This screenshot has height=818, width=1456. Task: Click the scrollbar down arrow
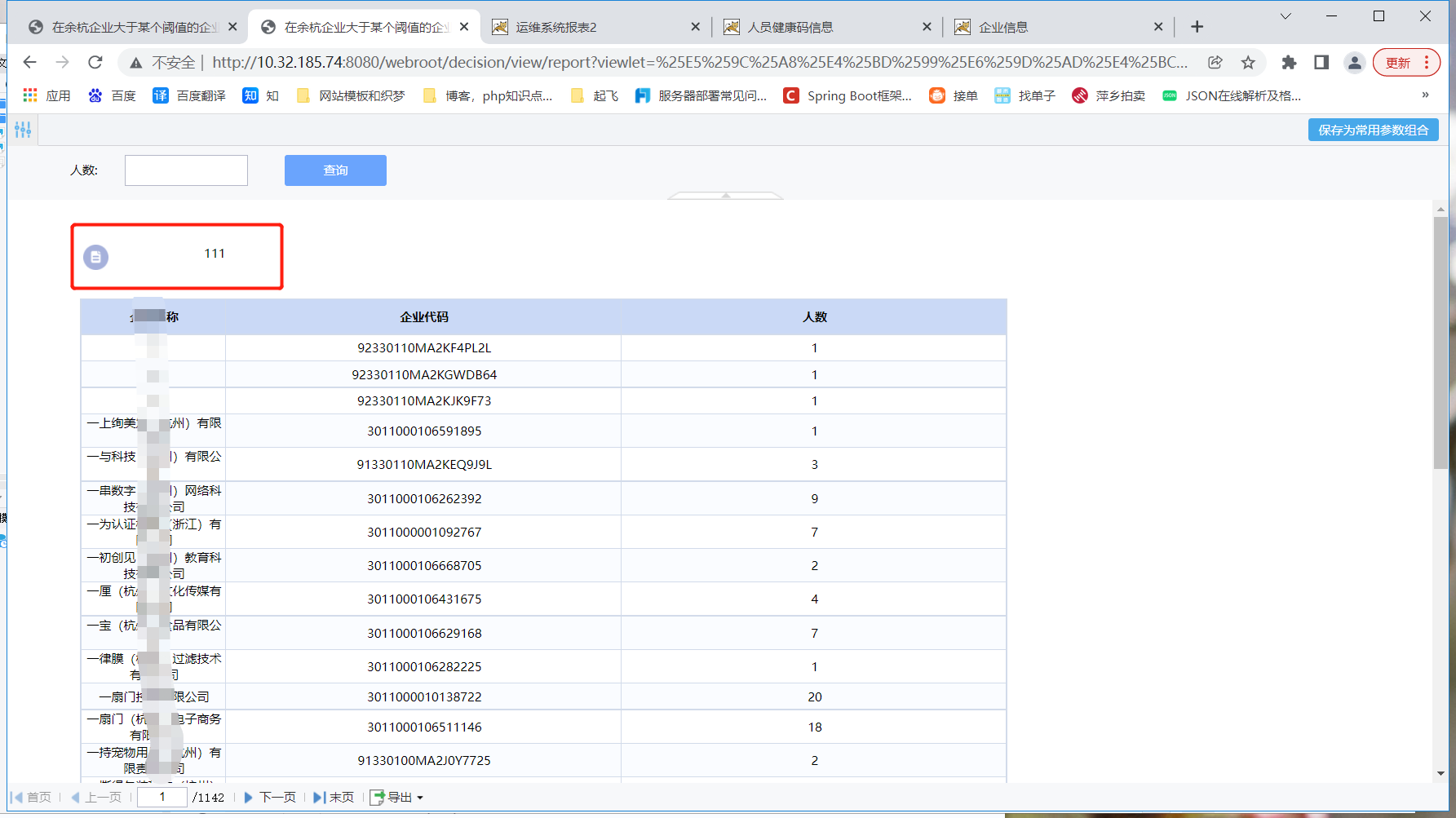point(1441,773)
